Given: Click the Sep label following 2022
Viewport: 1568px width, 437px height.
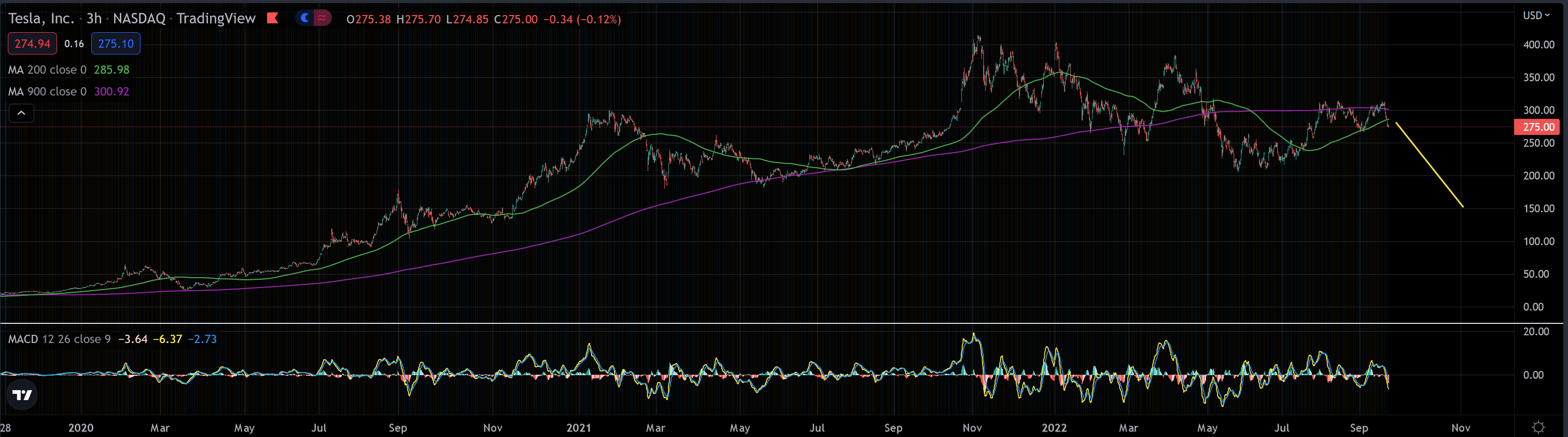Looking at the screenshot, I should point(1359,428).
